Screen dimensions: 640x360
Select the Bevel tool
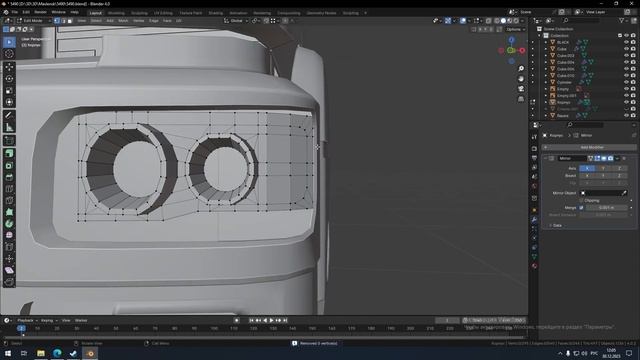9,177
